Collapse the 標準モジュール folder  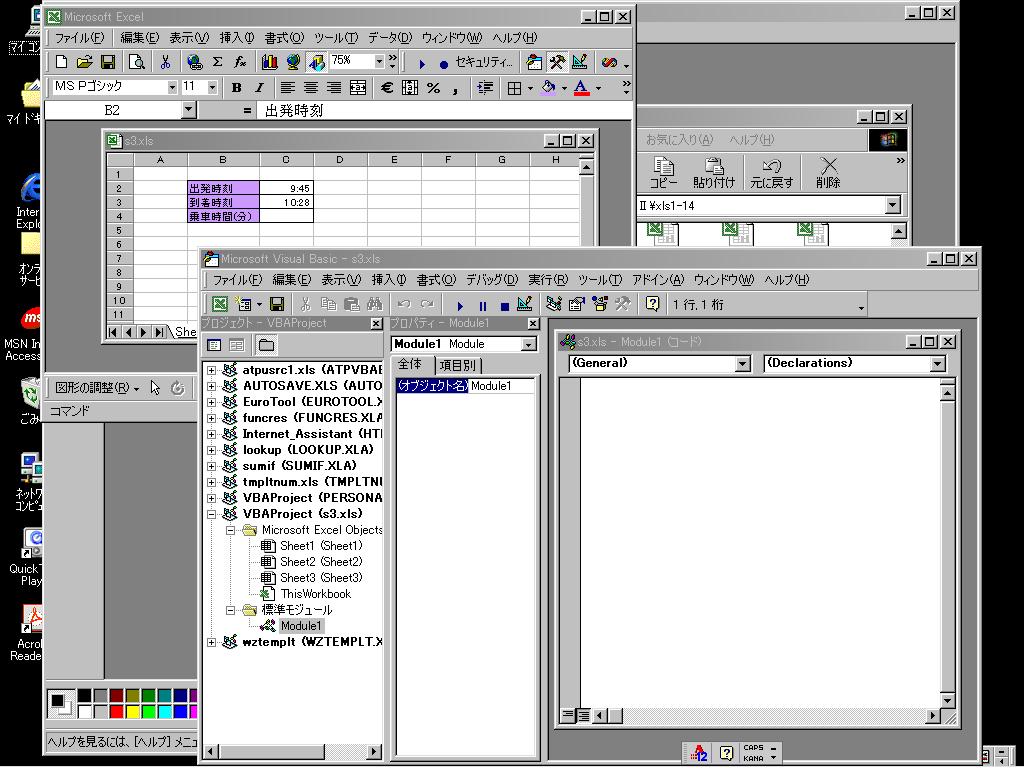[230, 611]
